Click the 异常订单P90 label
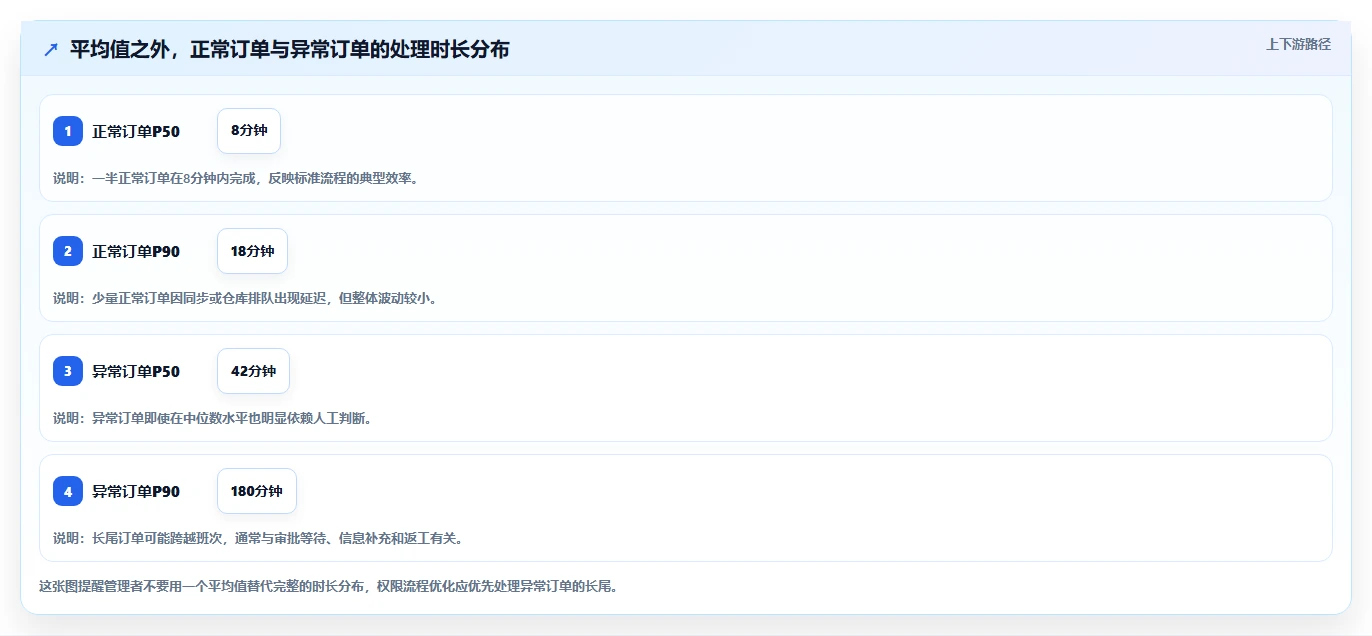 pyautogui.click(x=136, y=491)
